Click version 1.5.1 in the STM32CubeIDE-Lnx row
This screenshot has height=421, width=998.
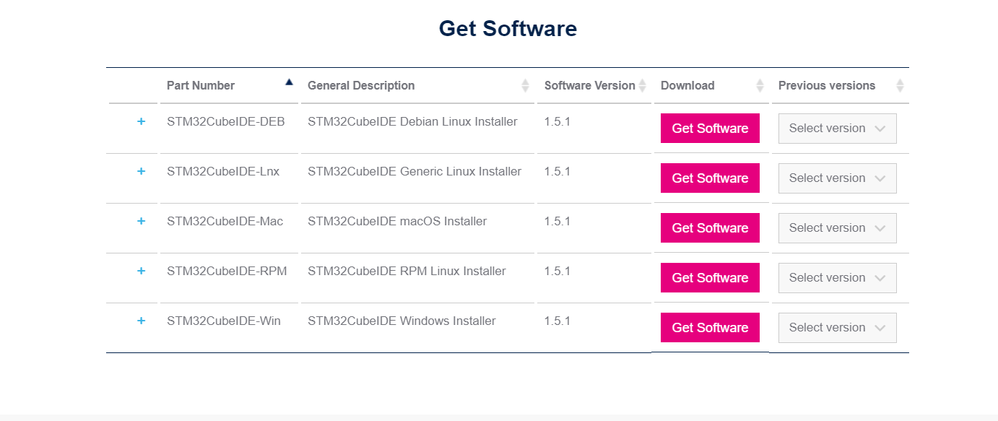557,171
